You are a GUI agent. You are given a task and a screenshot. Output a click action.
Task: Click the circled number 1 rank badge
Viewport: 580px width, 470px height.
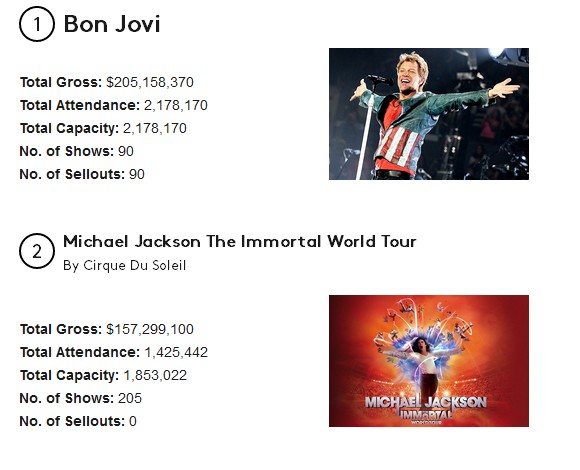37,24
